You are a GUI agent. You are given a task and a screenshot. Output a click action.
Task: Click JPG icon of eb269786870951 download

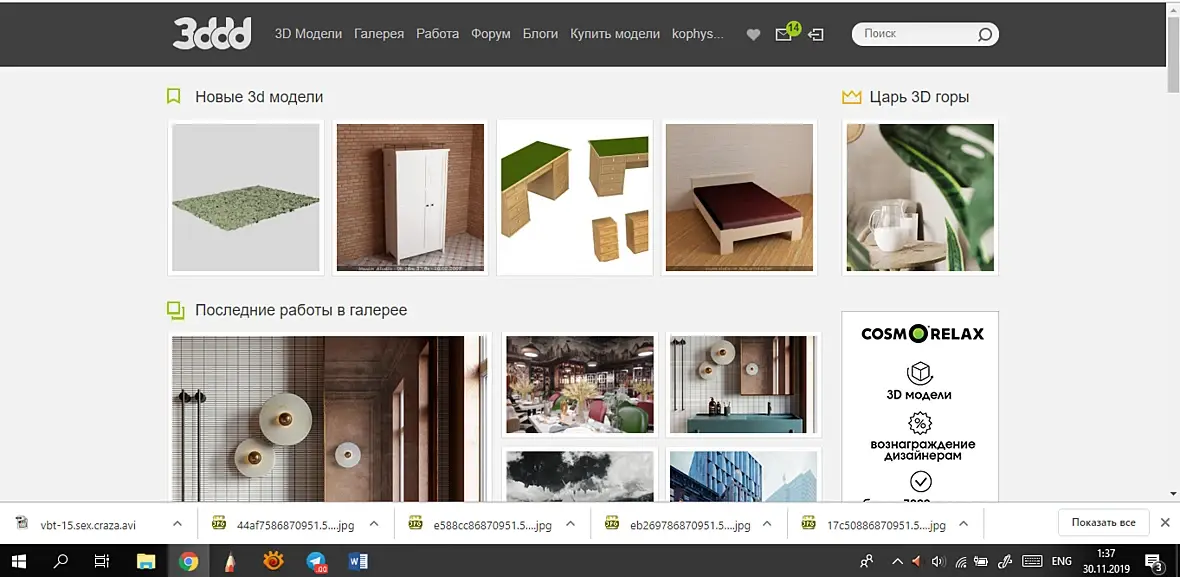tap(612, 524)
